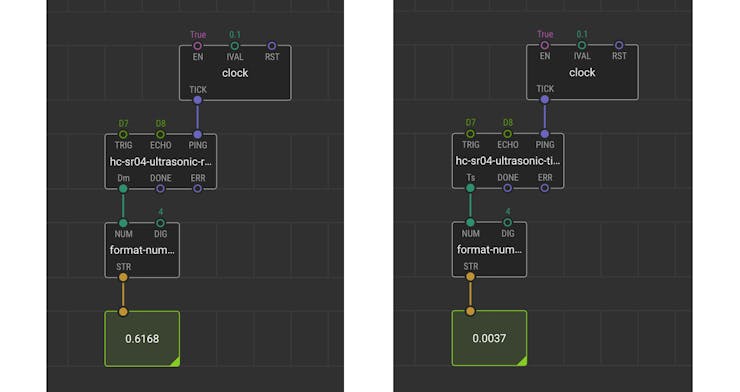Select the TRIG pin labeled D7 on left sensor node
The image size is (740, 392).
(123, 134)
